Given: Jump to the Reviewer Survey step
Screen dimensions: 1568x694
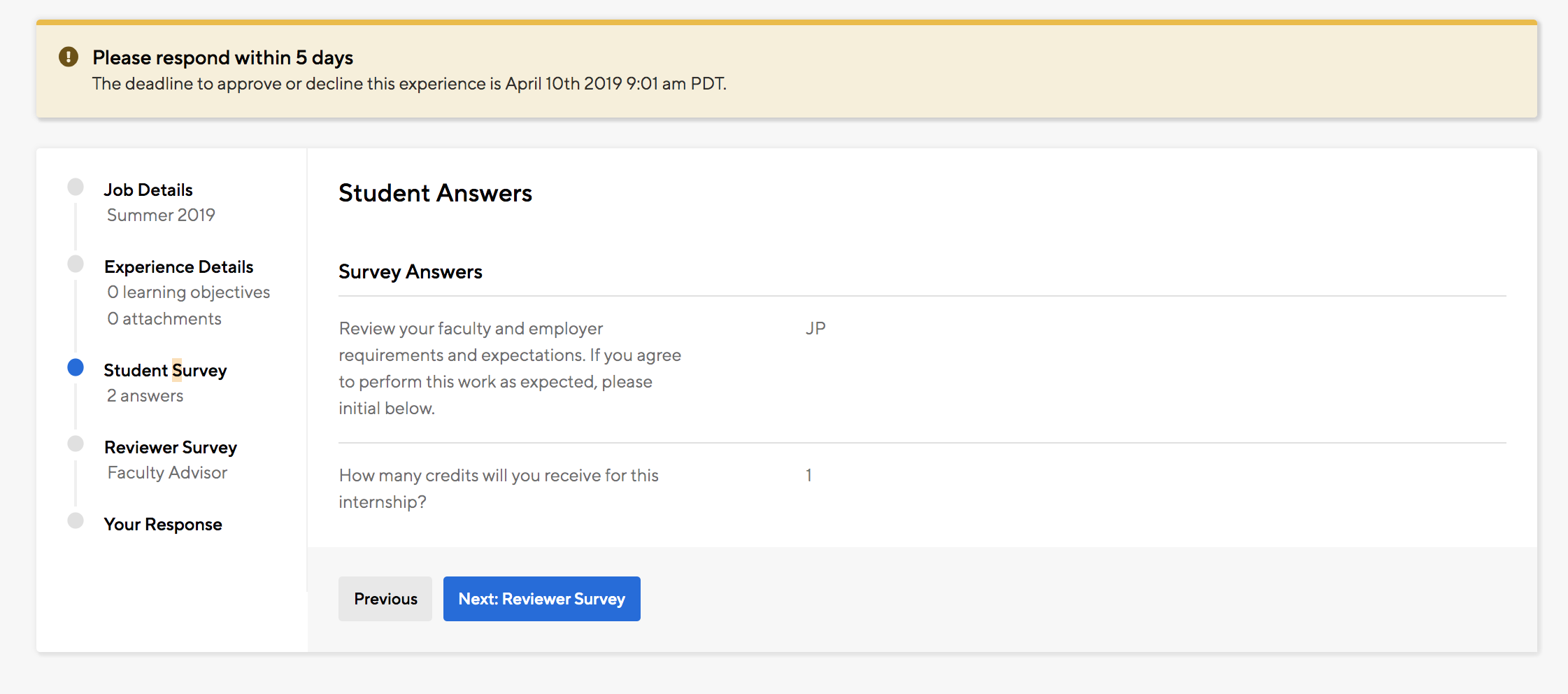Looking at the screenshot, I should pos(171,447).
